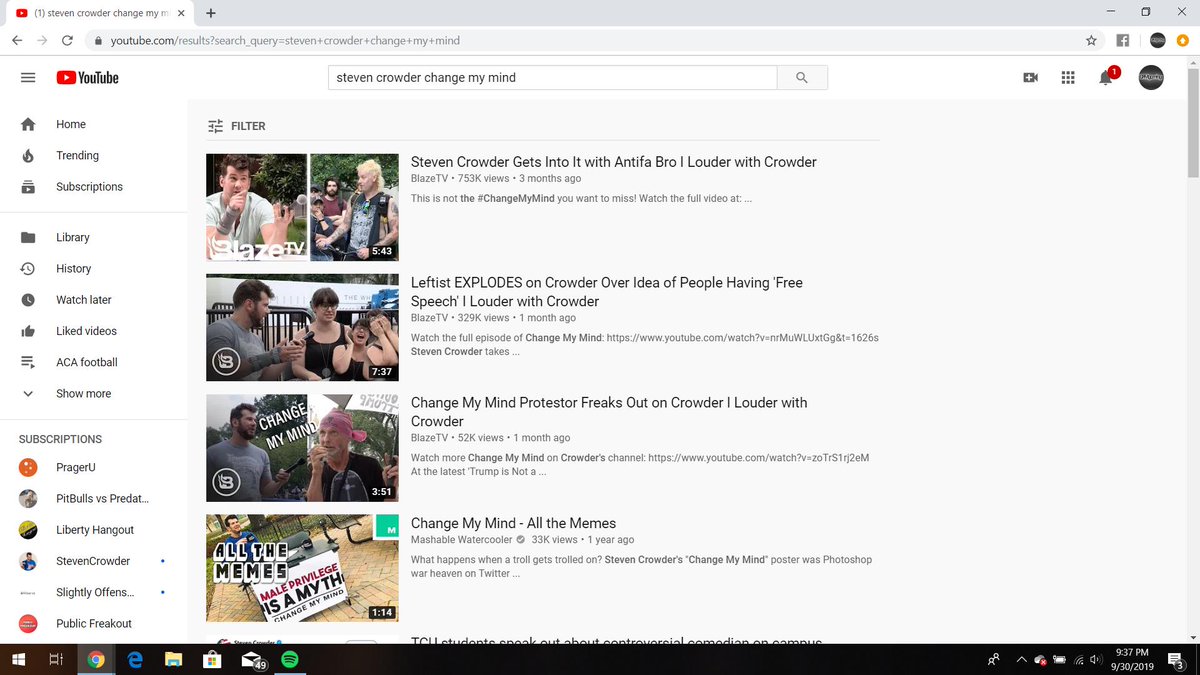Click the address bar URL
1200x675 pixels.
[285, 41]
